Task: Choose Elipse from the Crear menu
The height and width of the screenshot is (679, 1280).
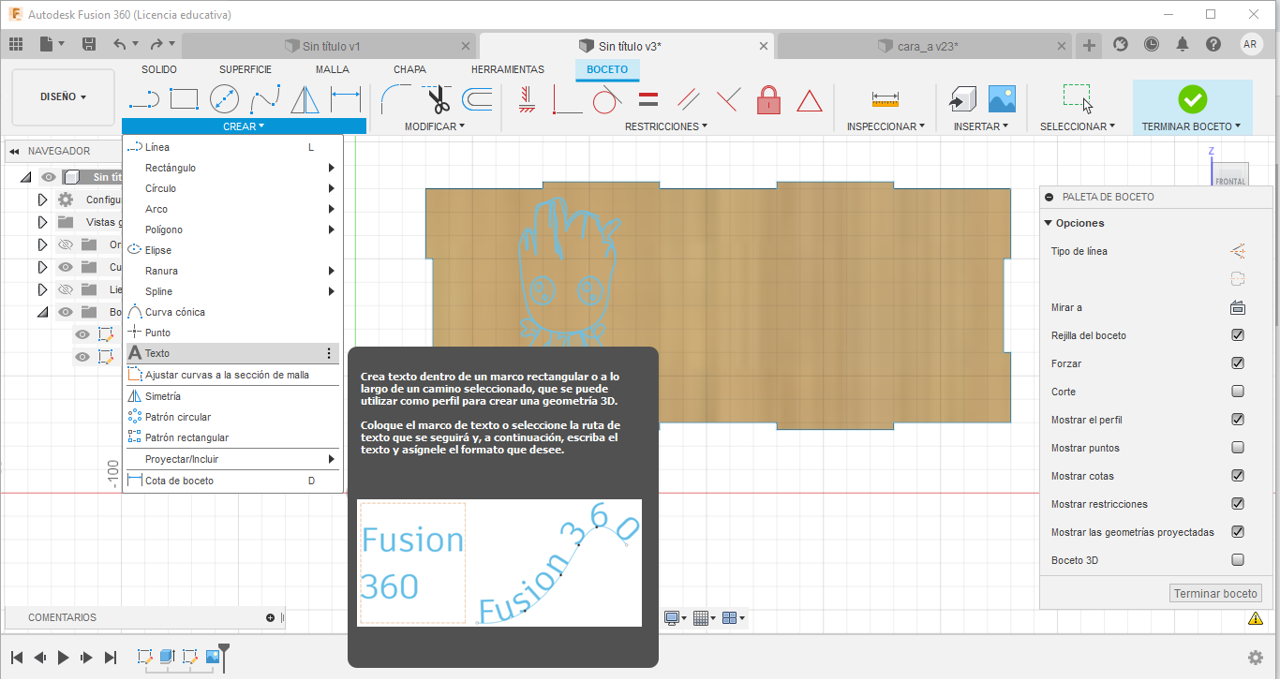Action: coord(158,250)
